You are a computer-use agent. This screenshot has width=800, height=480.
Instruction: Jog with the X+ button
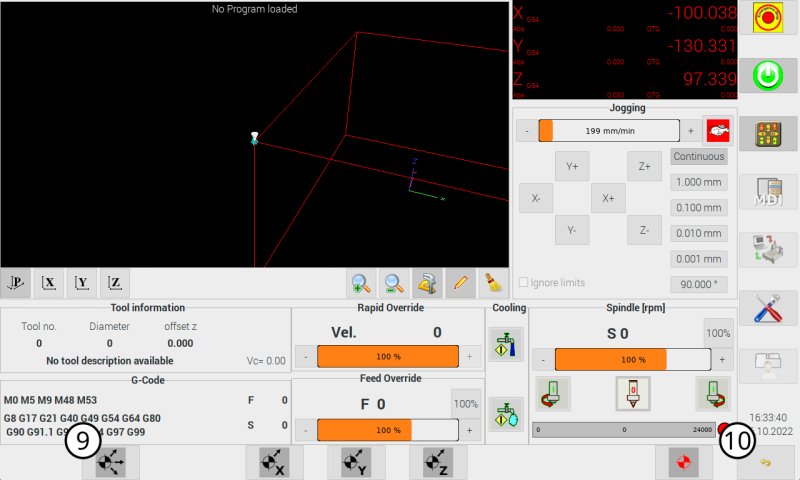tap(608, 198)
